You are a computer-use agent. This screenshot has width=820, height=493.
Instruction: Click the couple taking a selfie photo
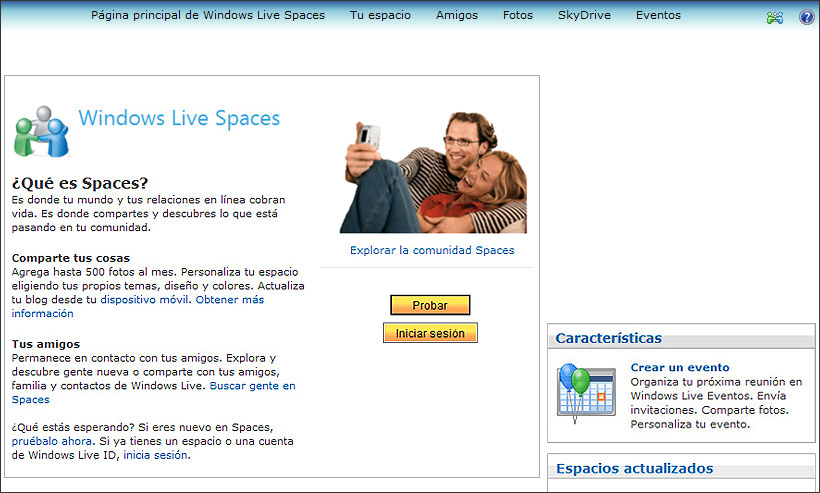pyautogui.click(x=433, y=172)
